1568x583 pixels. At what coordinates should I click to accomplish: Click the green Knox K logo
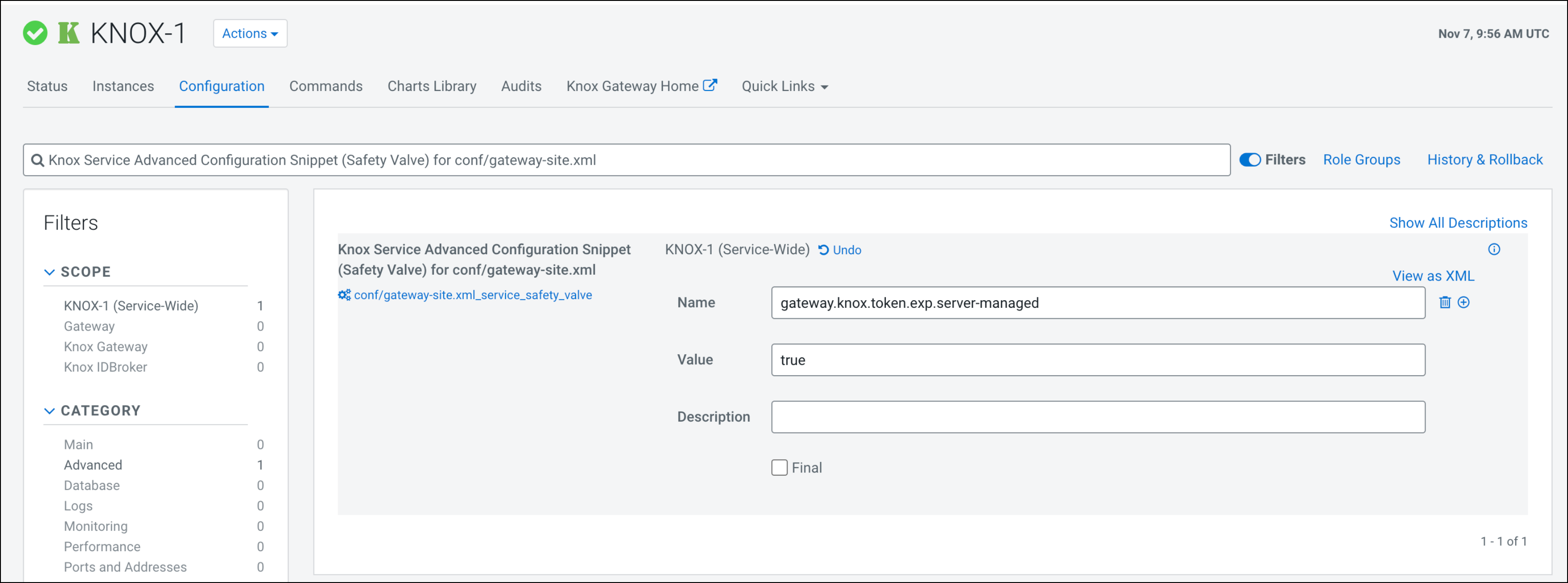click(69, 34)
